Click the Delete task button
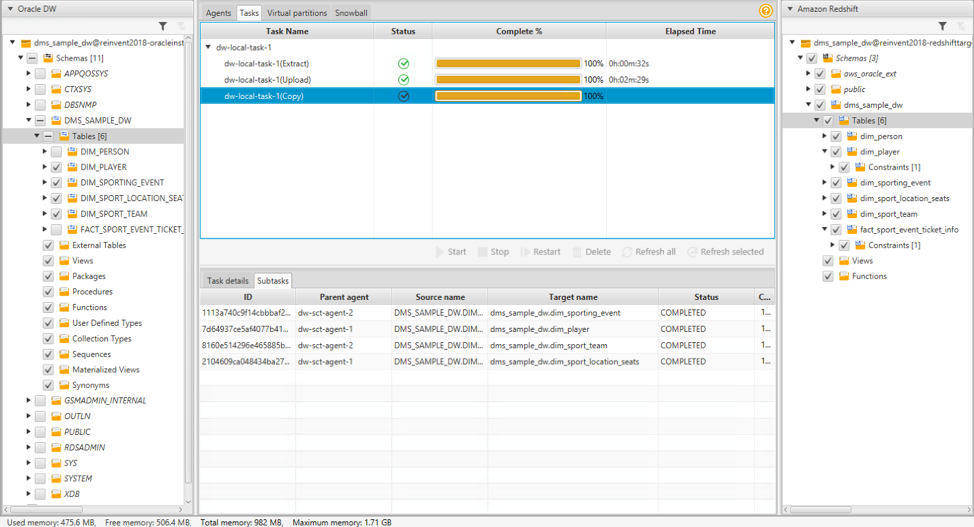Image resolution: width=974 pixels, height=527 pixels. click(x=592, y=252)
